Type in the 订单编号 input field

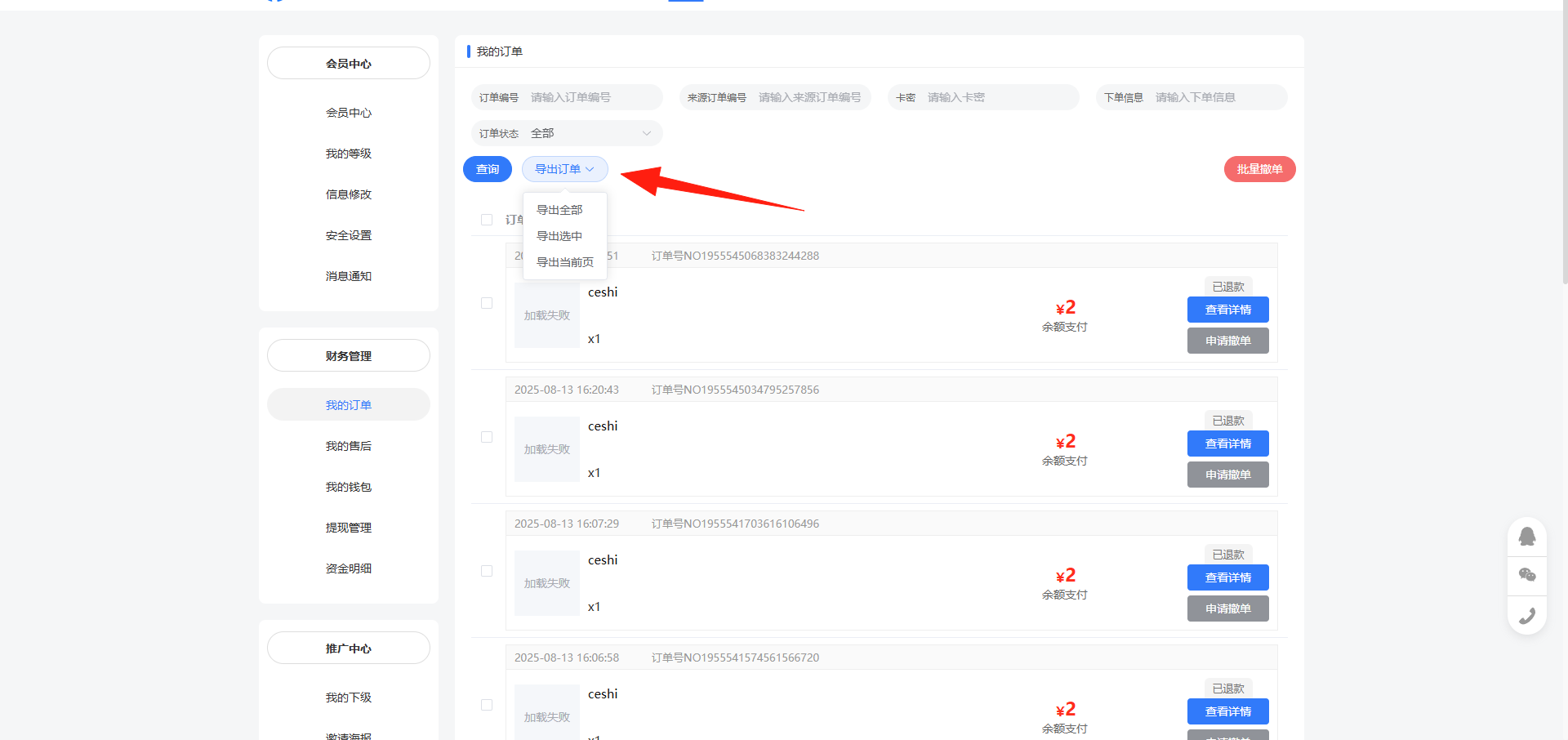[591, 97]
